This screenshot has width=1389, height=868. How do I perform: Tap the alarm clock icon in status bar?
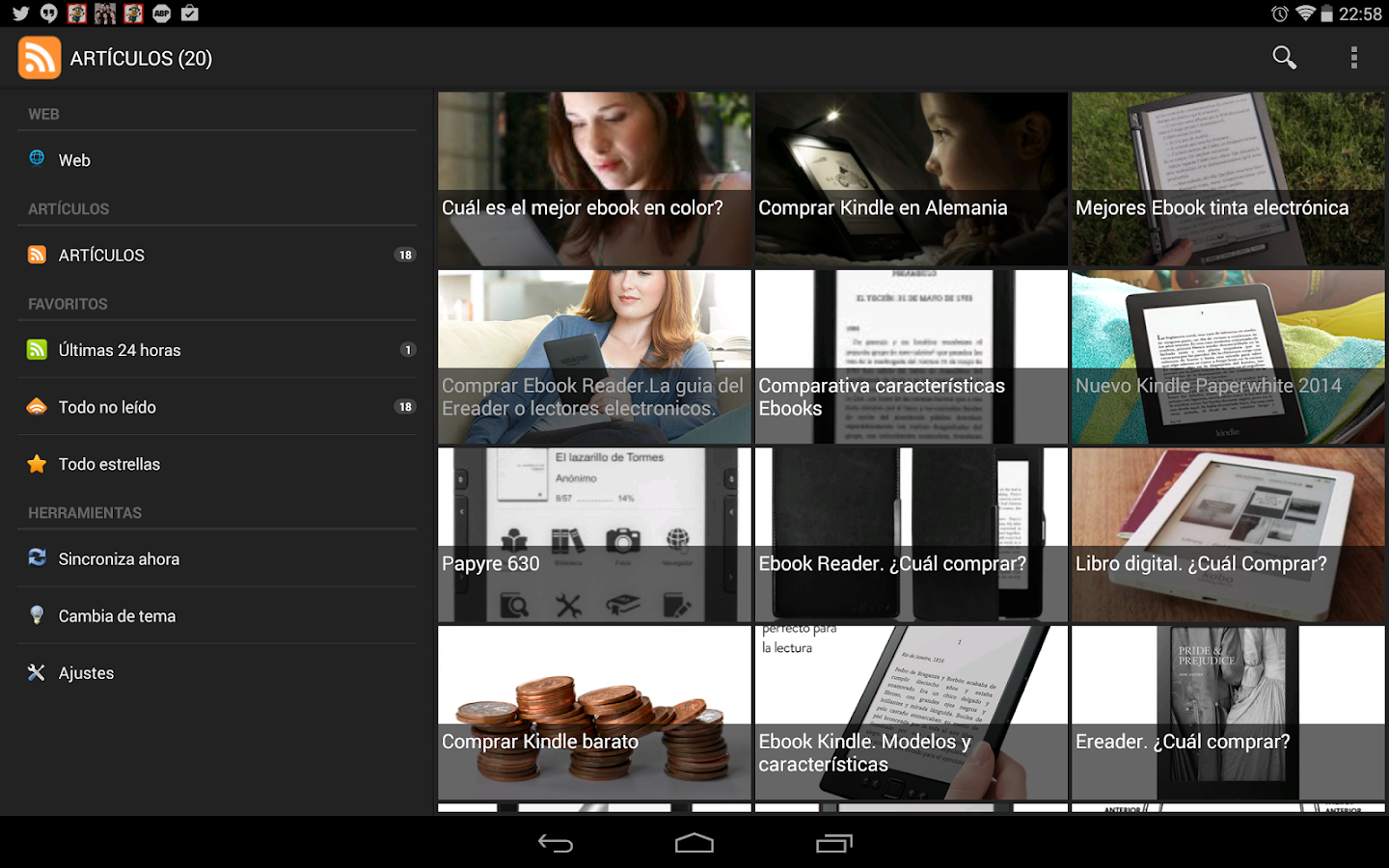(x=1280, y=14)
